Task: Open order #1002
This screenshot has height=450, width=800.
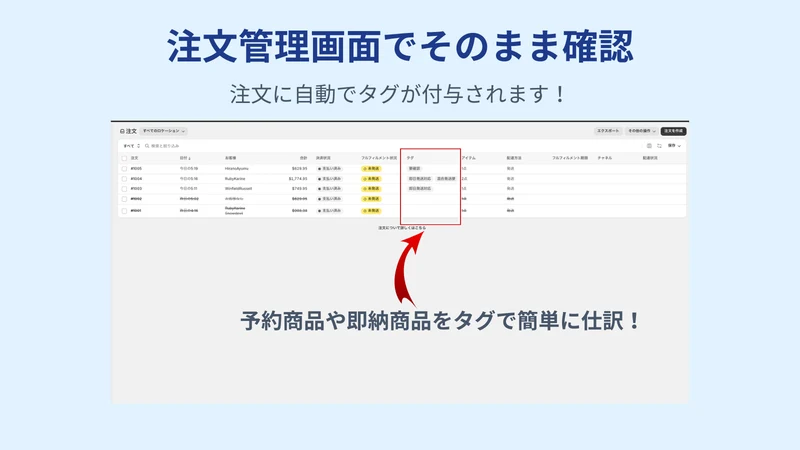Action: [x=136, y=199]
